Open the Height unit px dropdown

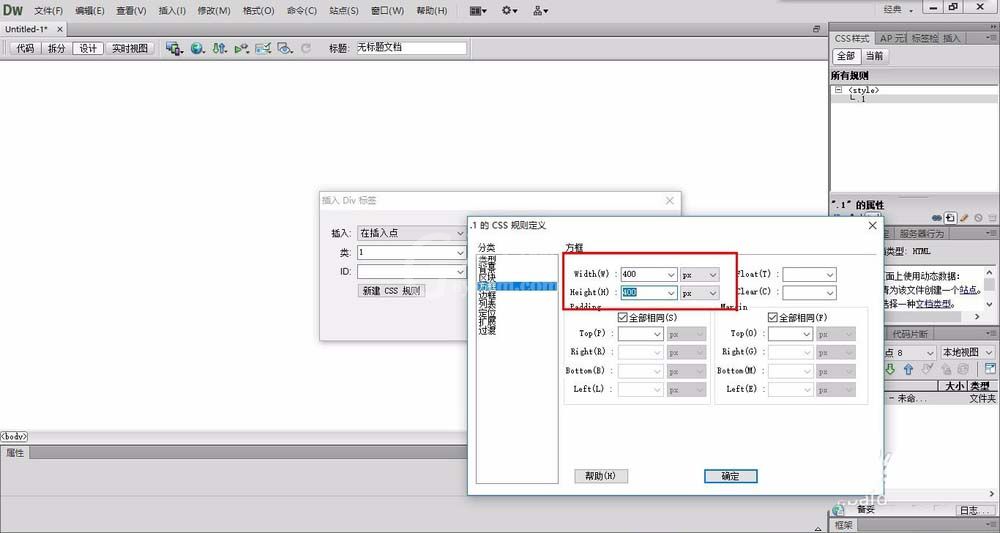click(x=700, y=293)
